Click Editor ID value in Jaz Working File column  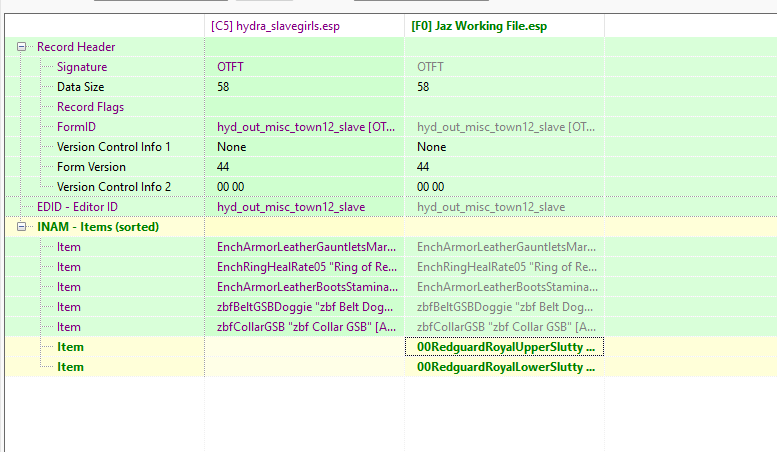pos(491,207)
